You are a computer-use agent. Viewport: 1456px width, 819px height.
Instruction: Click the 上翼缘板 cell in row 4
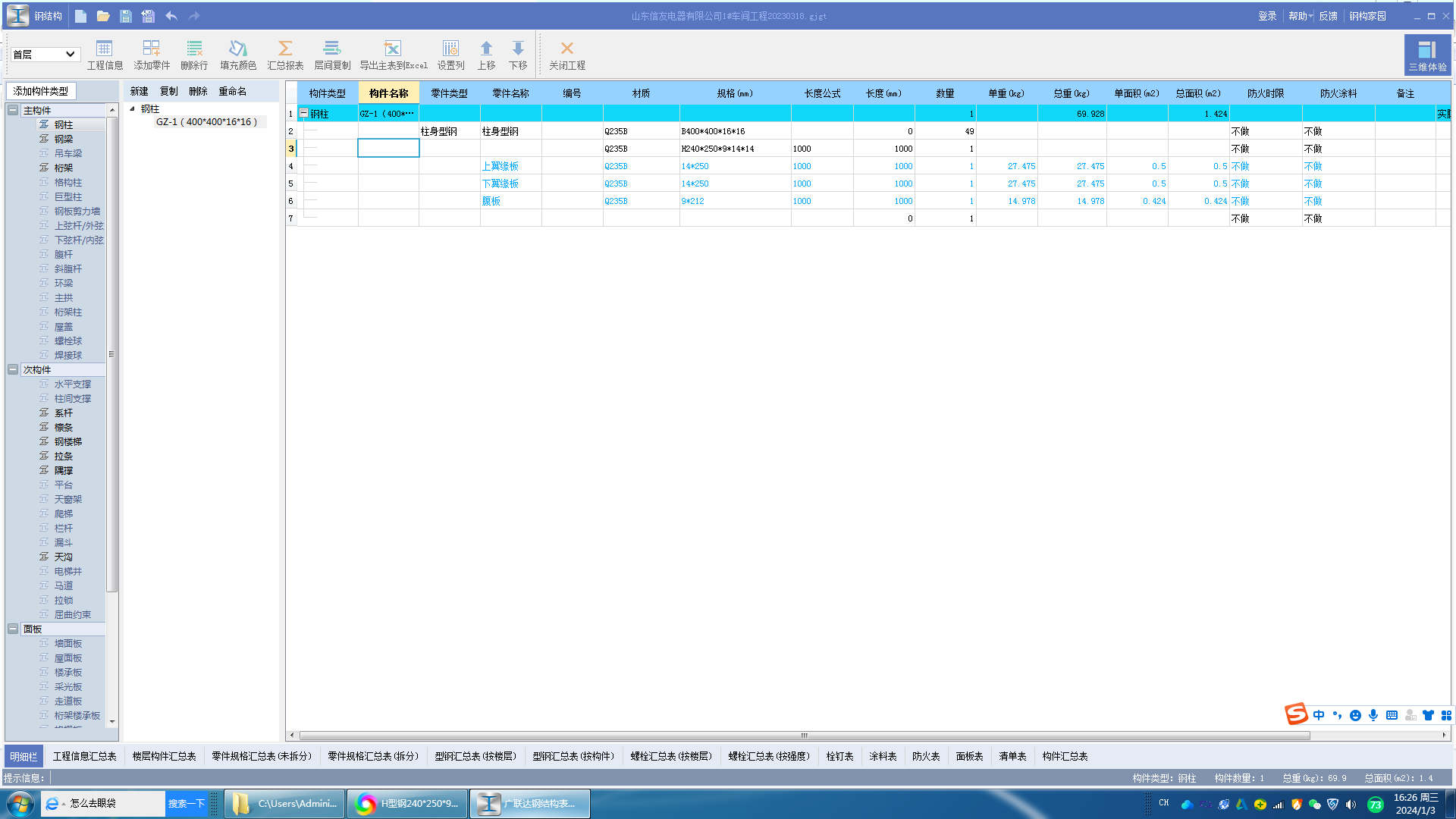tap(510, 166)
